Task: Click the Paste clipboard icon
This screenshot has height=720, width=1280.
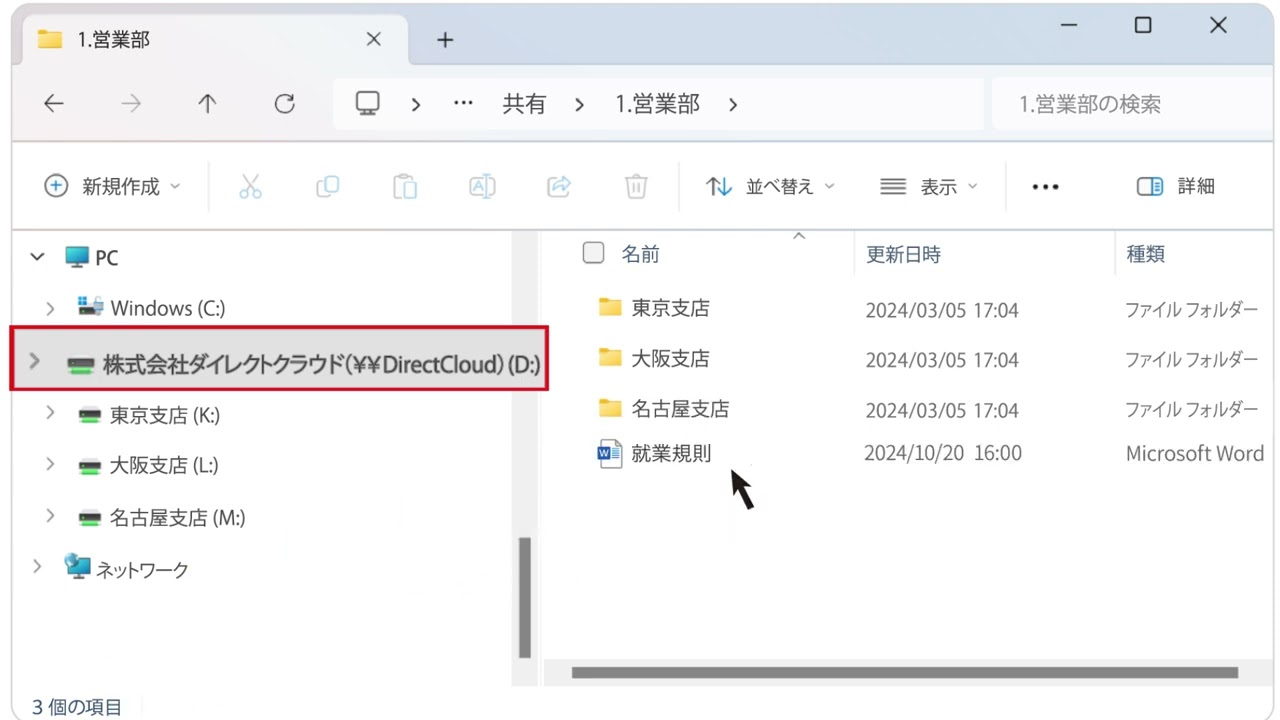Action: [x=404, y=186]
